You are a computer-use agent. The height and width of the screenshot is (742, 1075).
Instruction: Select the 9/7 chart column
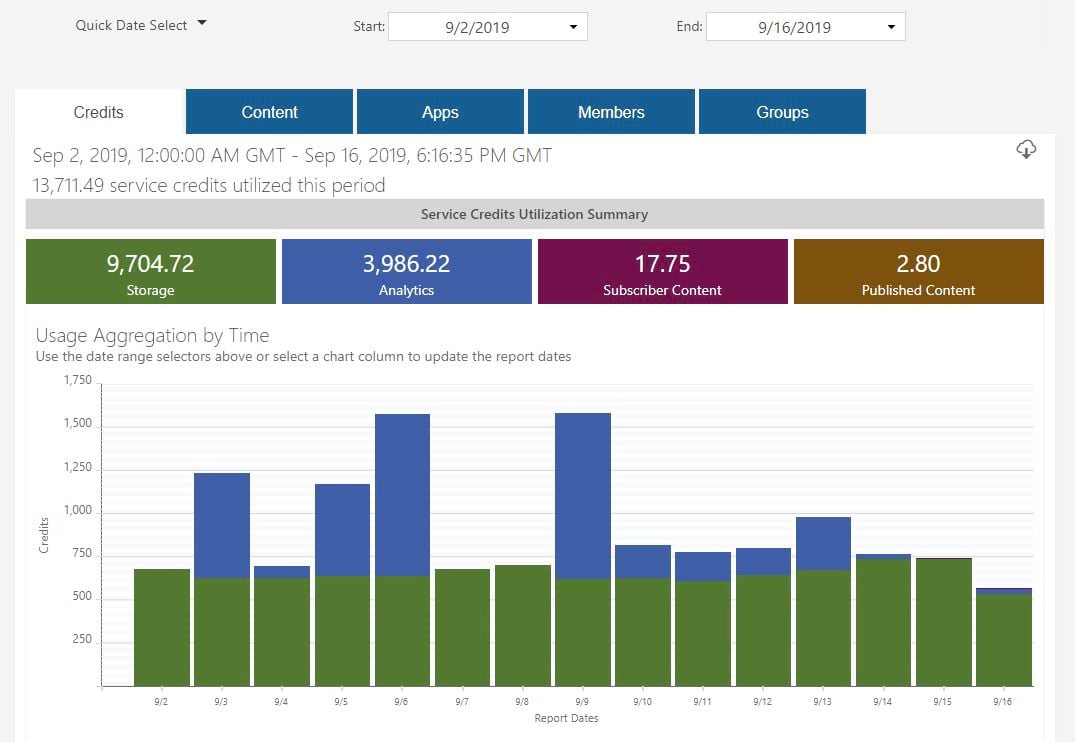(463, 627)
